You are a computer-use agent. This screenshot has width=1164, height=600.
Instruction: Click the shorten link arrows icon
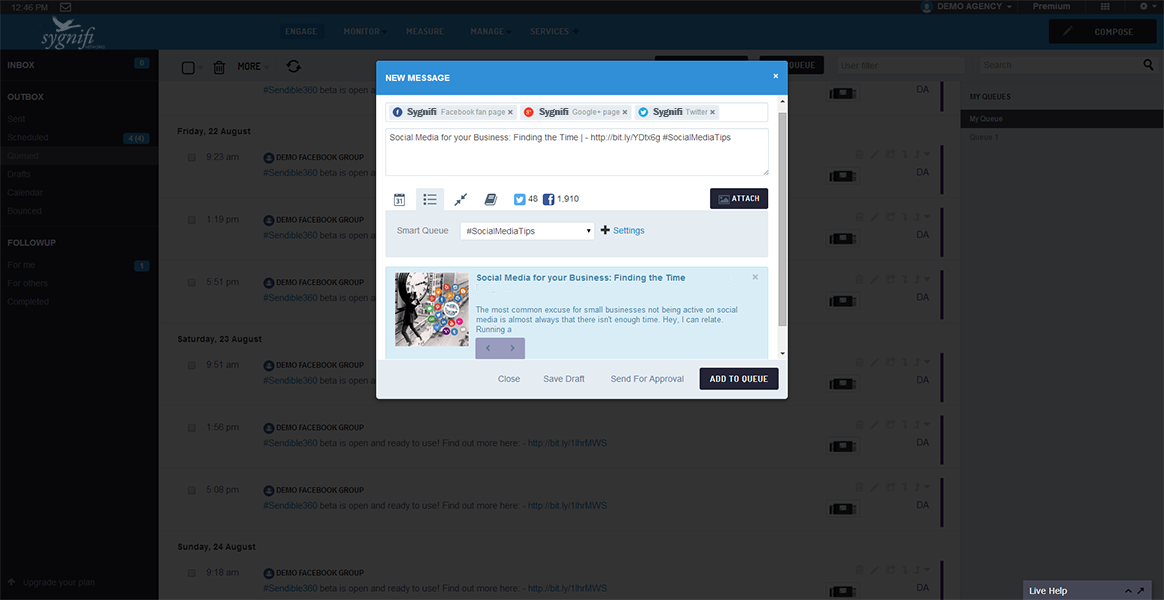[460, 199]
